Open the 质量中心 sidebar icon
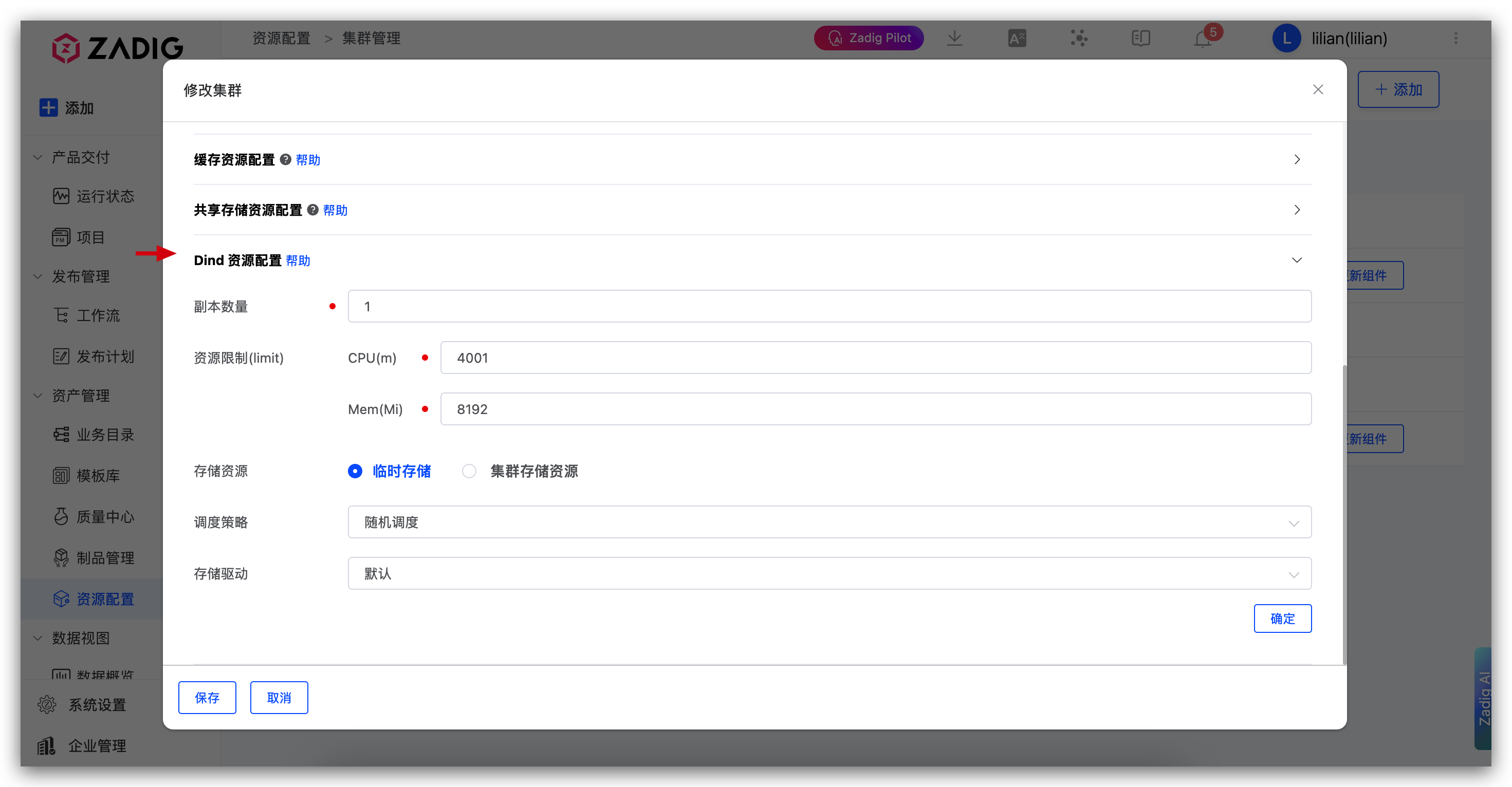The height and width of the screenshot is (787, 1512). click(61, 516)
